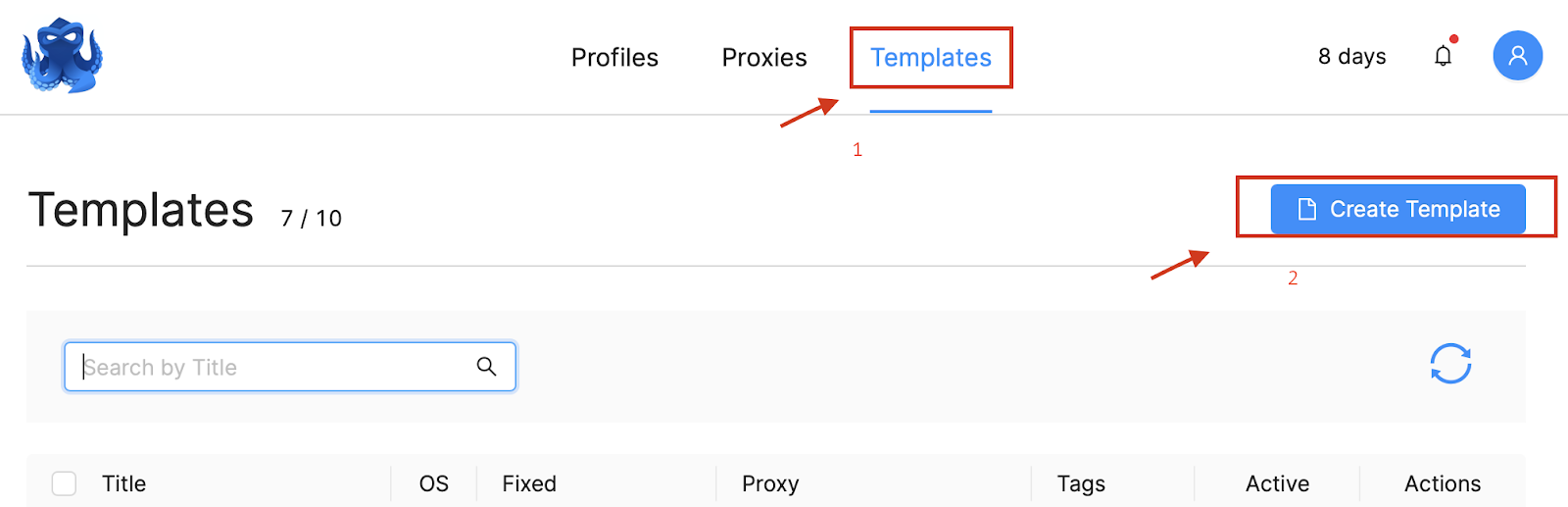Click the Active column header
Image resolution: width=1568 pixels, height=507 pixels.
pyautogui.click(x=1277, y=483)
